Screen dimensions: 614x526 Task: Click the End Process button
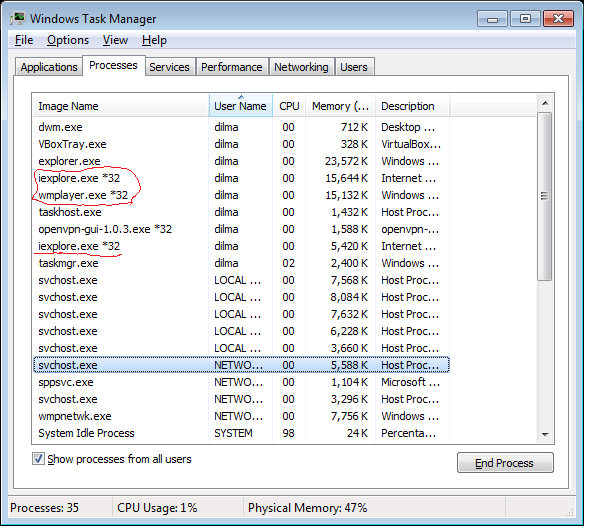(505, 463)
